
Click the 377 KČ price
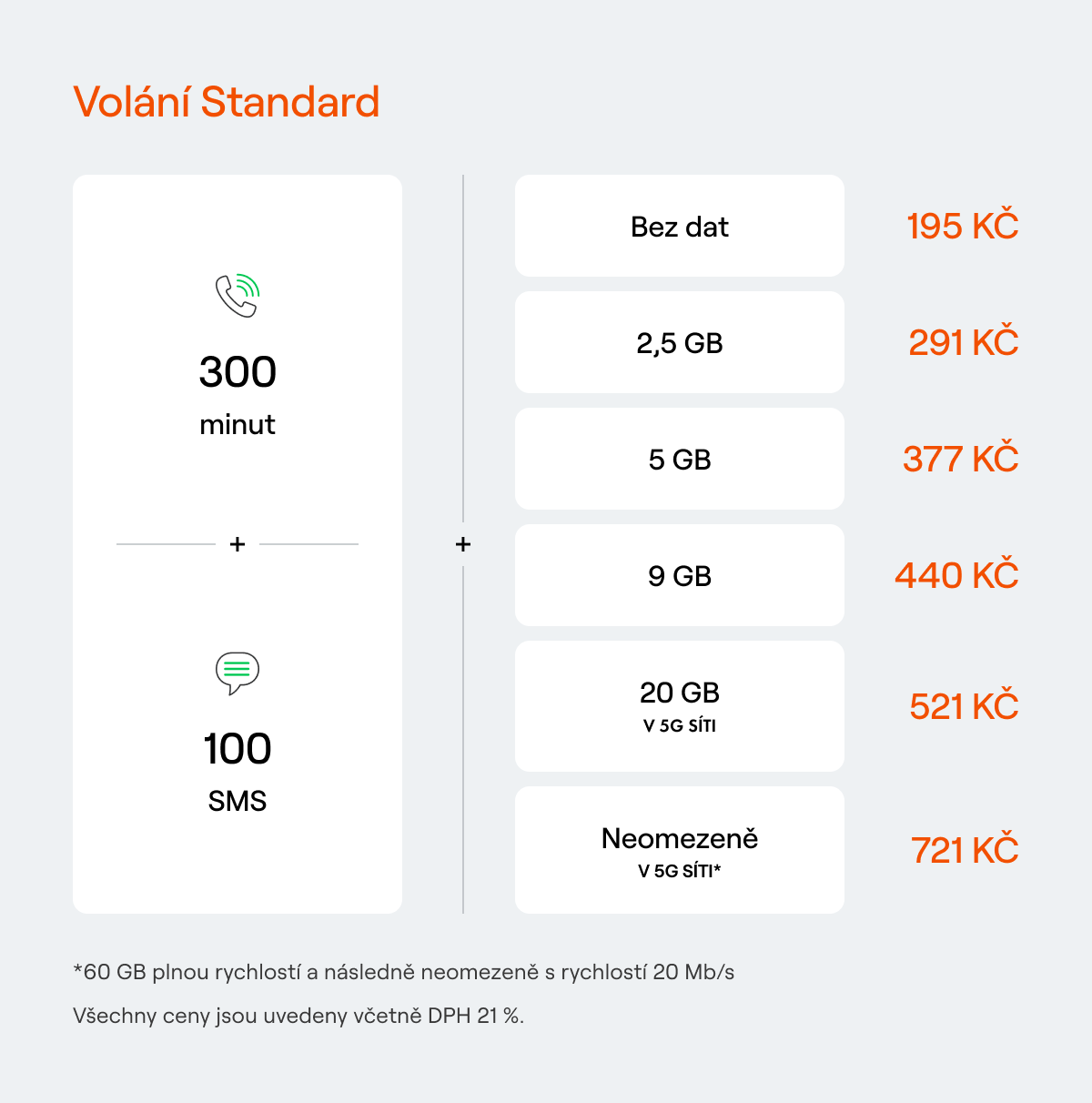(960, 459)
